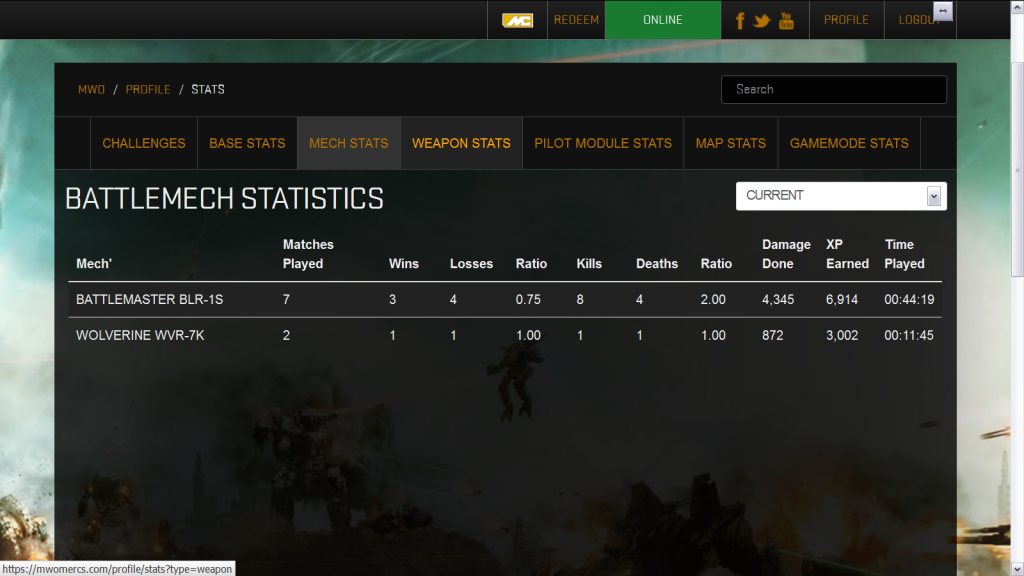Click the BATTLEMECH STATISTICS heading
The height and width of the screenshot is (576, 1024).
[x=224, y=199]
